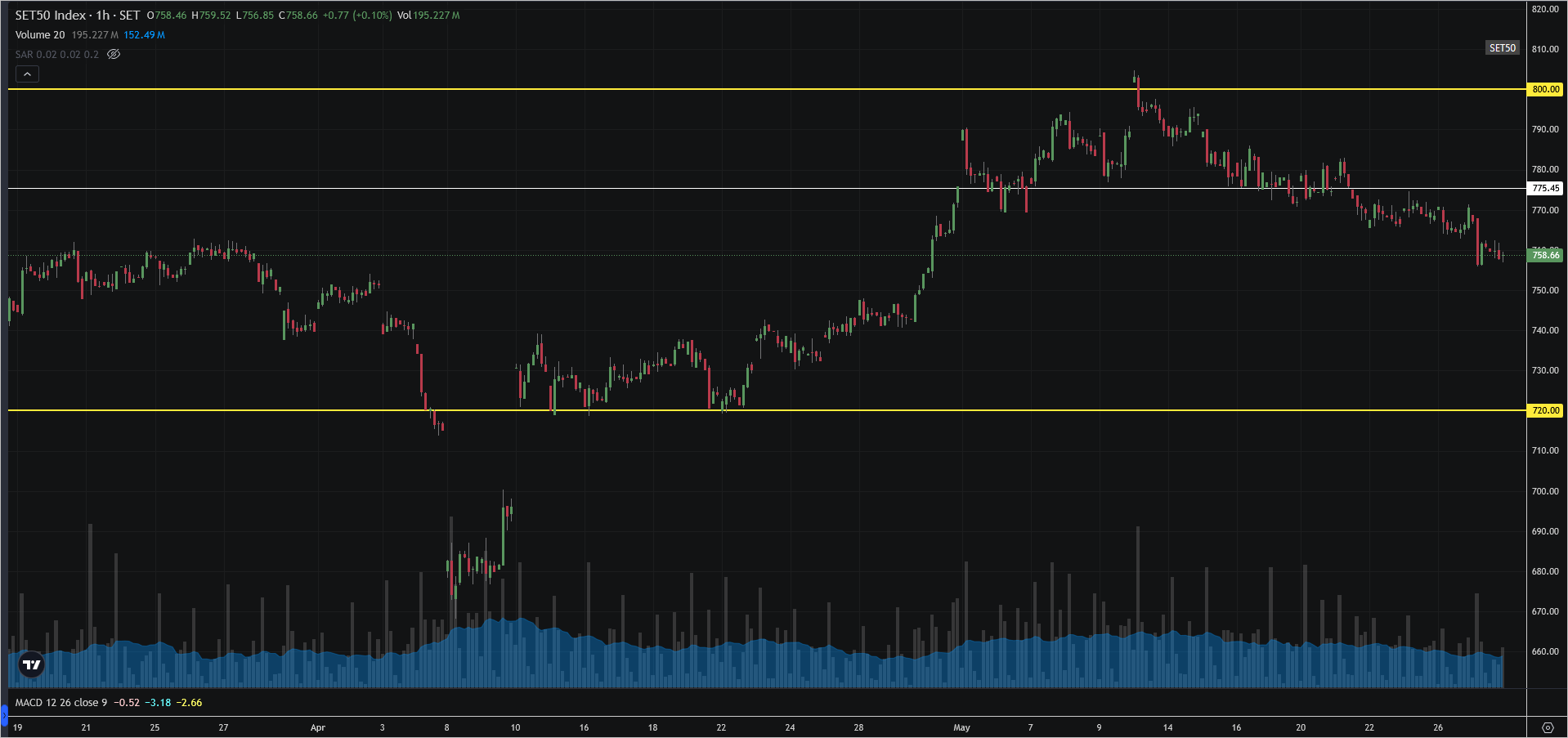Open TradingView logo at chart bottom-left
The height and width of the screenshot is (738, 1568).
coord(32,664)
